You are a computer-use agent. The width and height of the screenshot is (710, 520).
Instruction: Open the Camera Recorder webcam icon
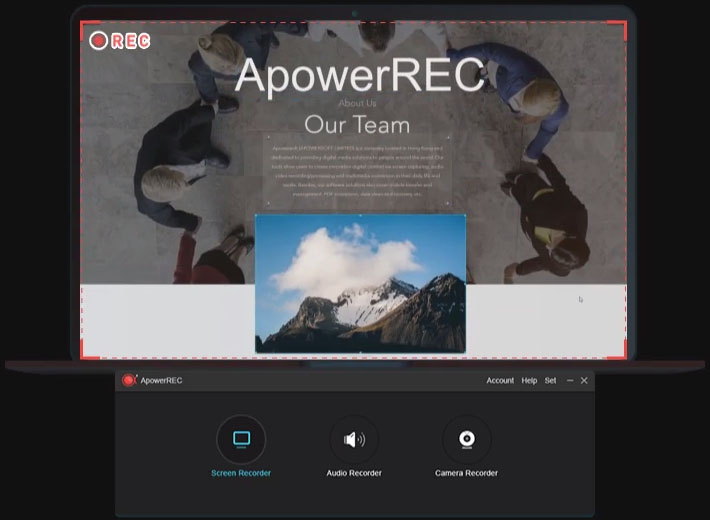coord(467,439)
